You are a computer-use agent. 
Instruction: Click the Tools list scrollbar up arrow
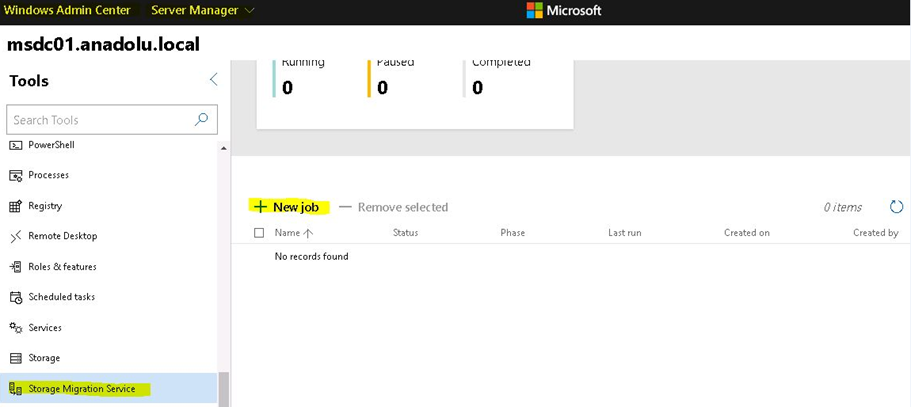(x=224, y=149)
